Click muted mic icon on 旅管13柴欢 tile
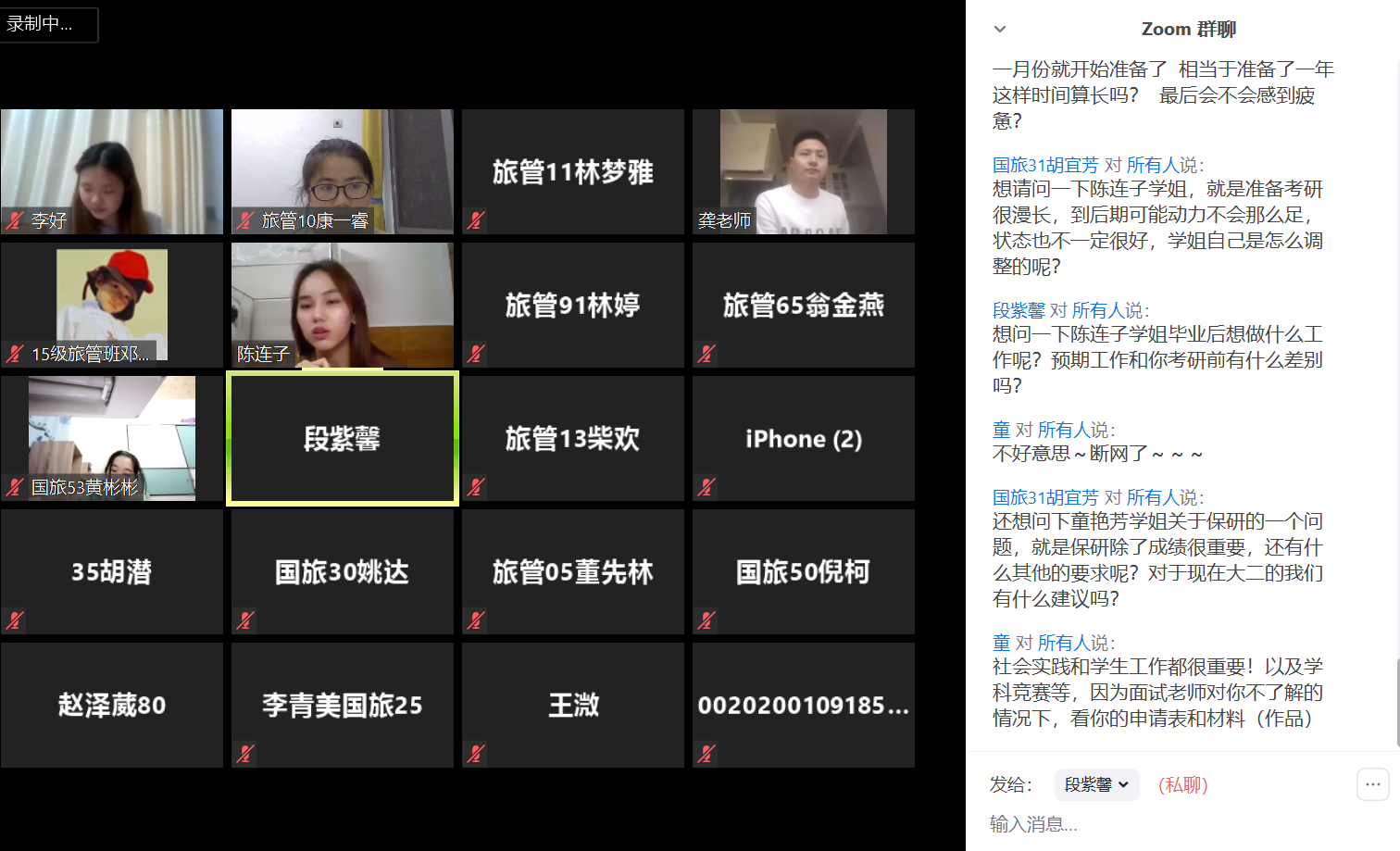 (476, 487)
